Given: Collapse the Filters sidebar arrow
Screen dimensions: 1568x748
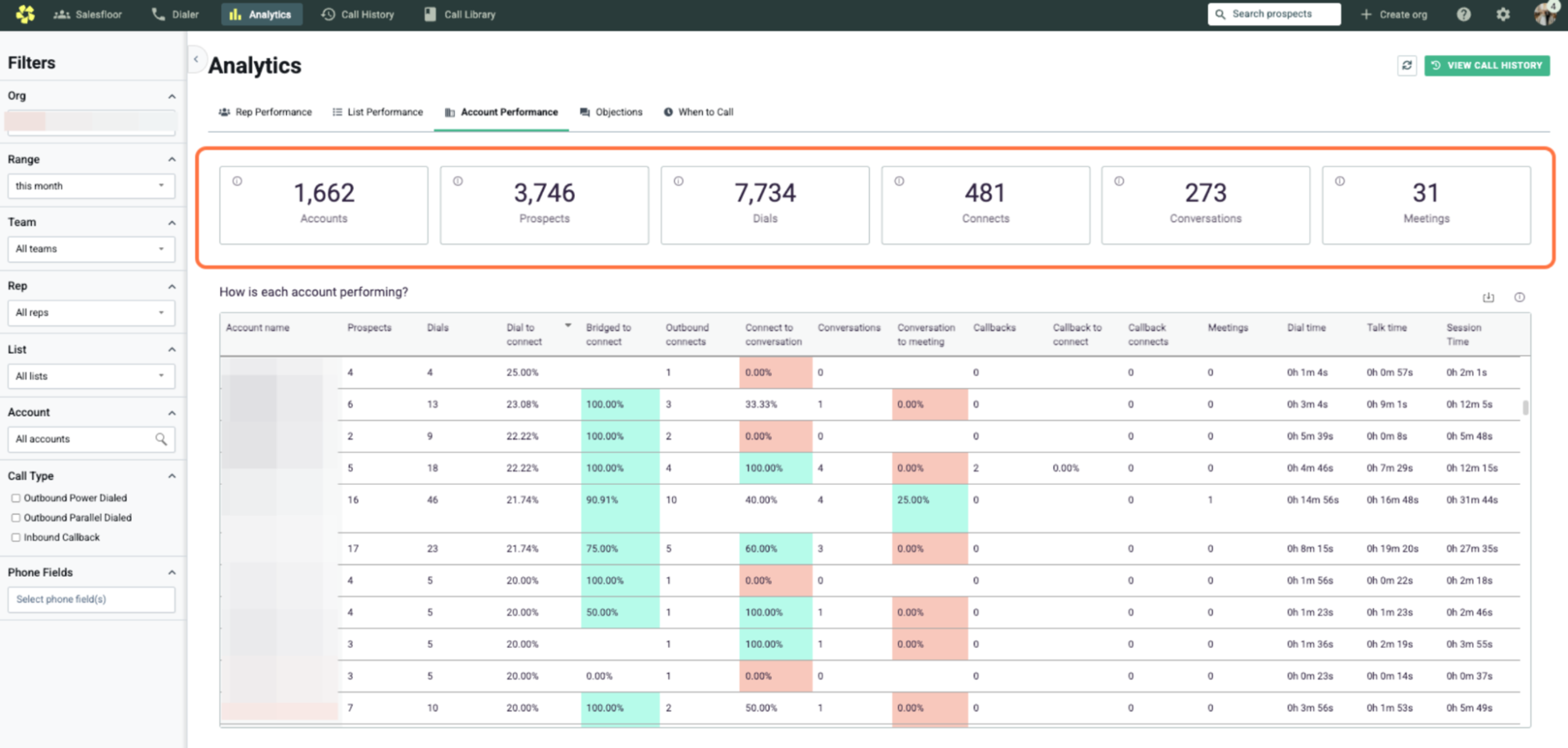Looking at the screenshot, I should (196, 60).
